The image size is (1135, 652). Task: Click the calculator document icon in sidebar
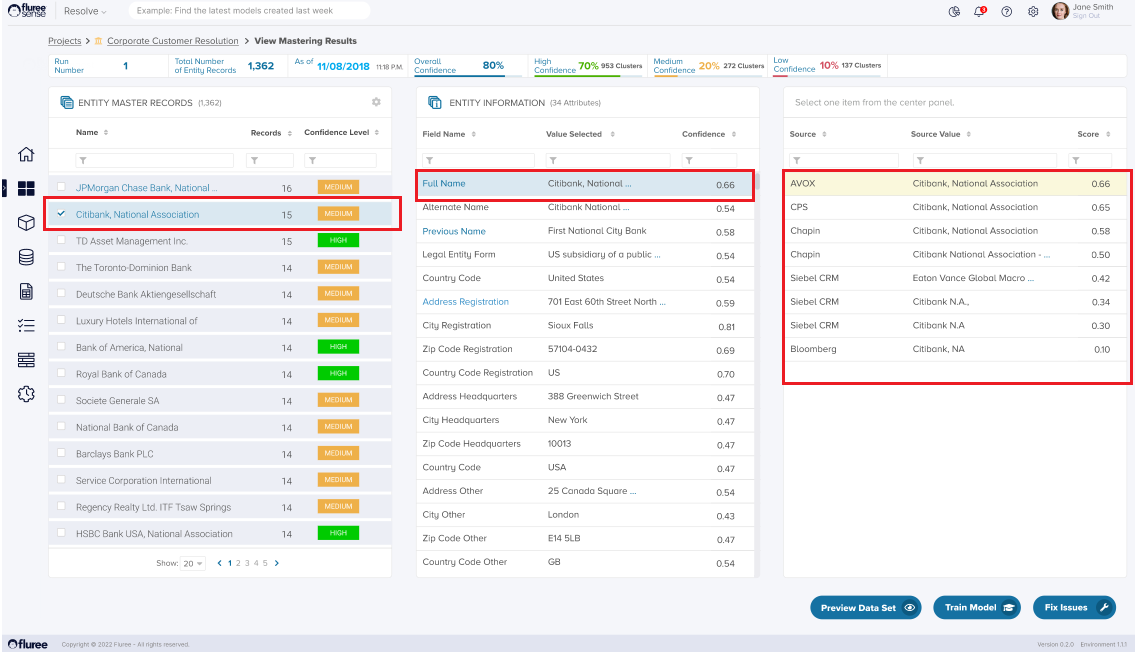[x=26, y=292]
